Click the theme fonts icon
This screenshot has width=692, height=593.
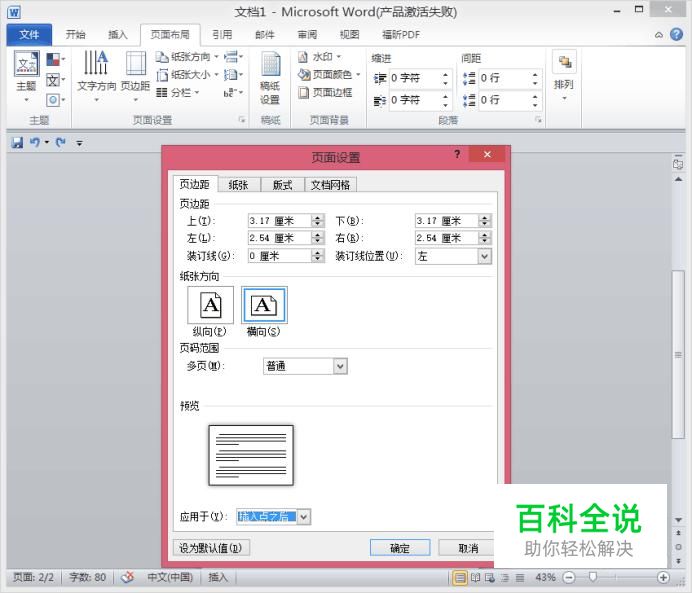pos(55,80)
